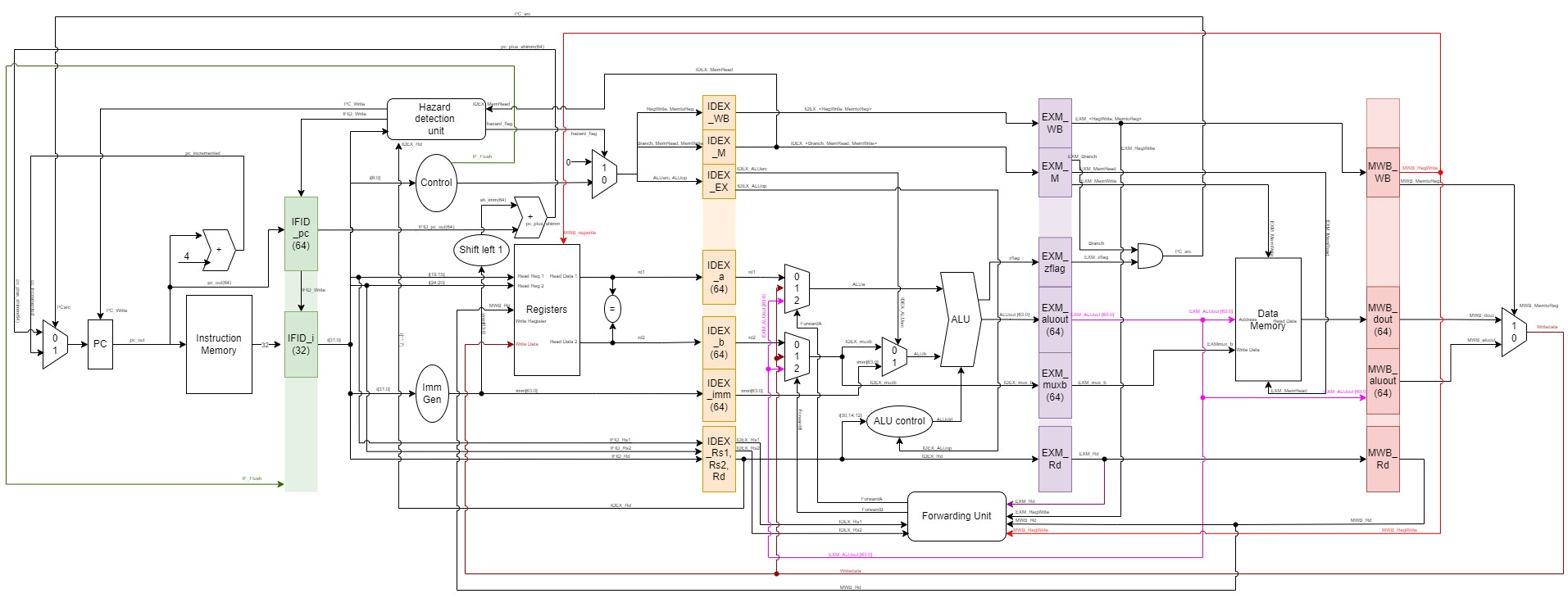Viewport: 1568px width, 598px height.
Task: Select the hazard flag 1/0 mux
Action: pos(604,174)
